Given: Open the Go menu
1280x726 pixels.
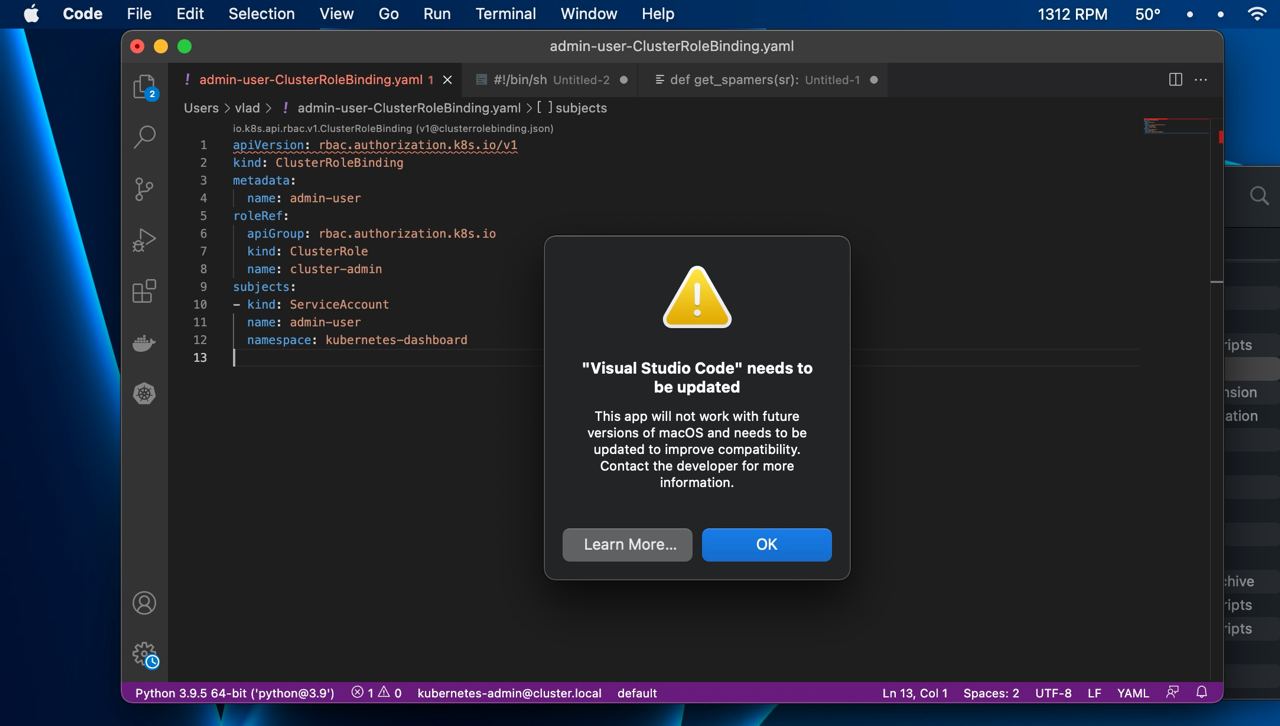Looking at the screenshot, I should point(389,14).
